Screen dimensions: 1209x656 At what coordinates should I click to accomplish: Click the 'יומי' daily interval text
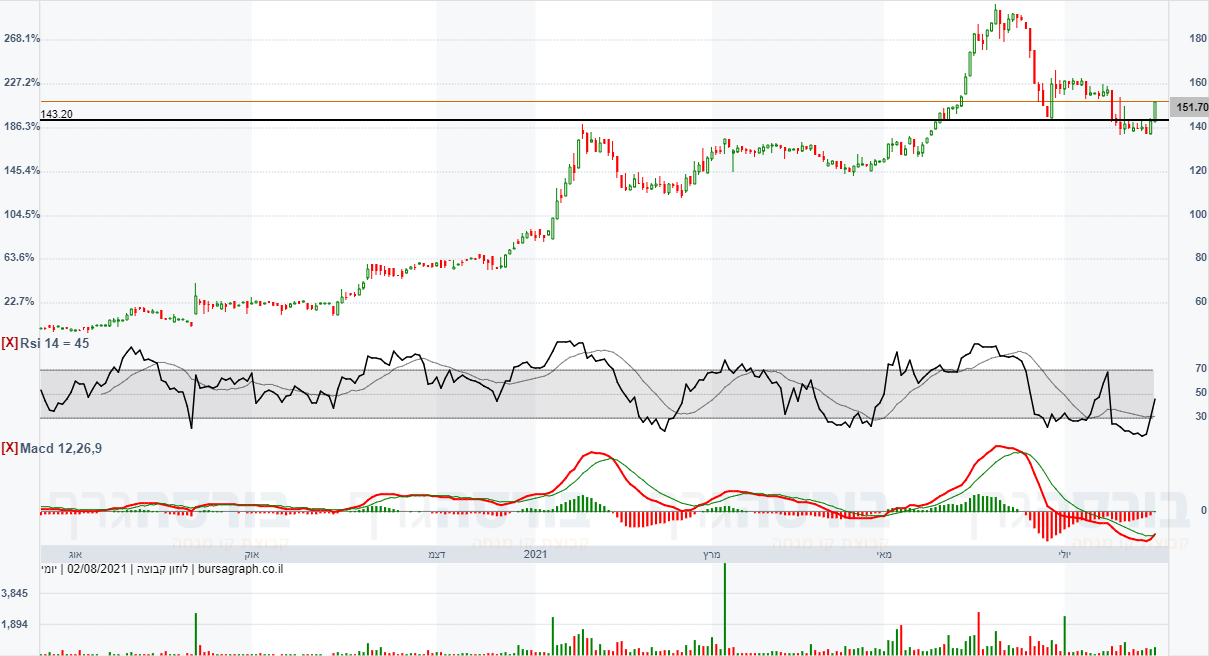point(50,570)
